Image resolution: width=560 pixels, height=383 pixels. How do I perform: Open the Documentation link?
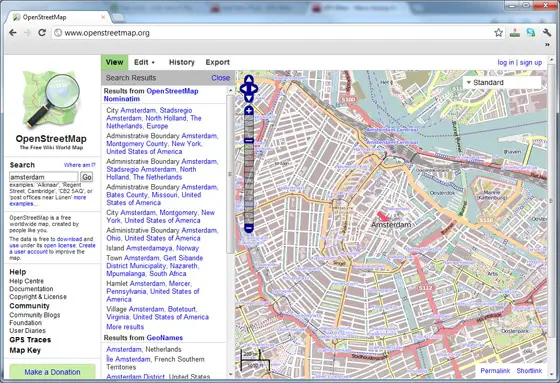tap(31, 289)
